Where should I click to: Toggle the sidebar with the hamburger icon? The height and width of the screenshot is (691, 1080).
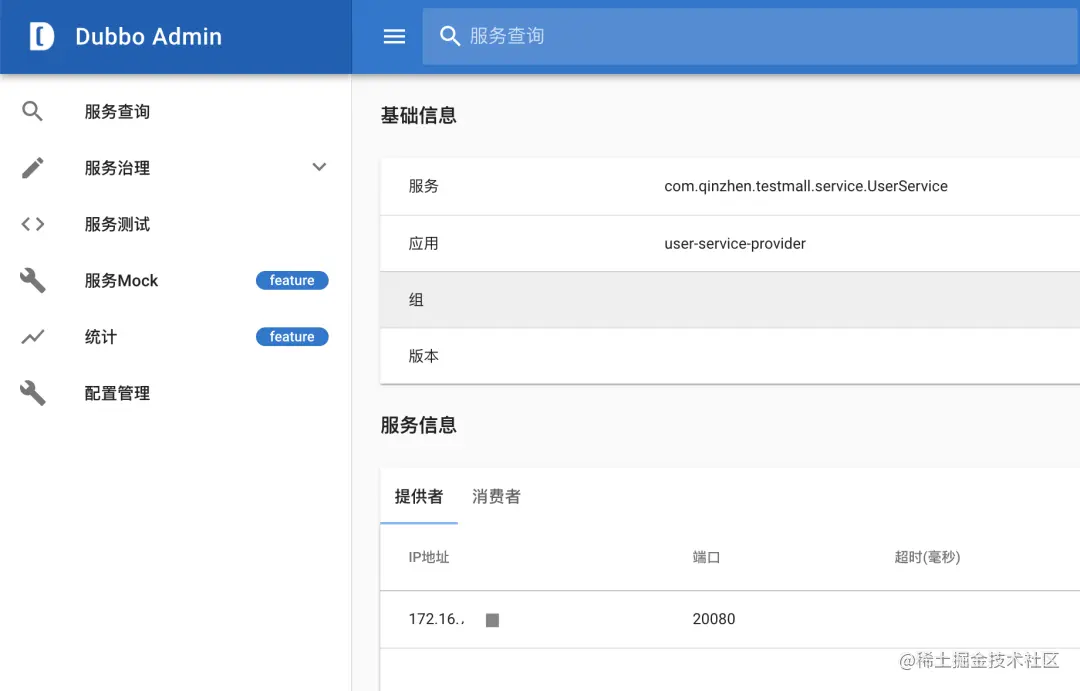point(393,36)
